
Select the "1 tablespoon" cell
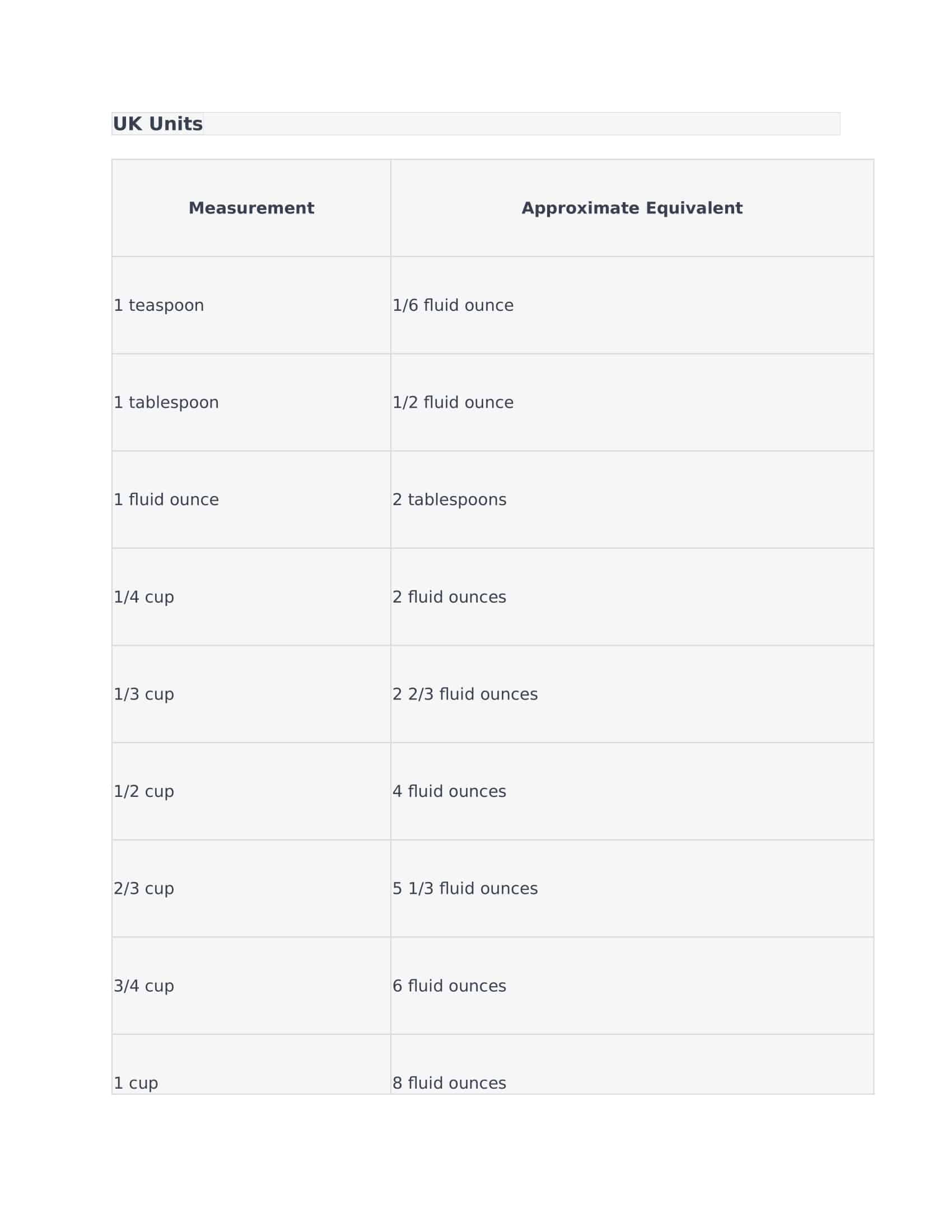(166, 403)
